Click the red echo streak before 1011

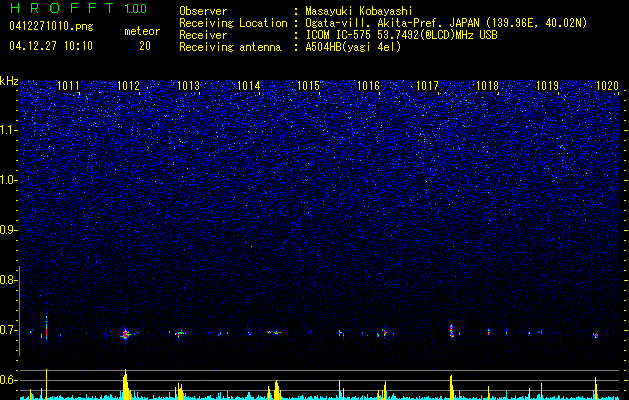pyautogui.click(x=47, y=327)
